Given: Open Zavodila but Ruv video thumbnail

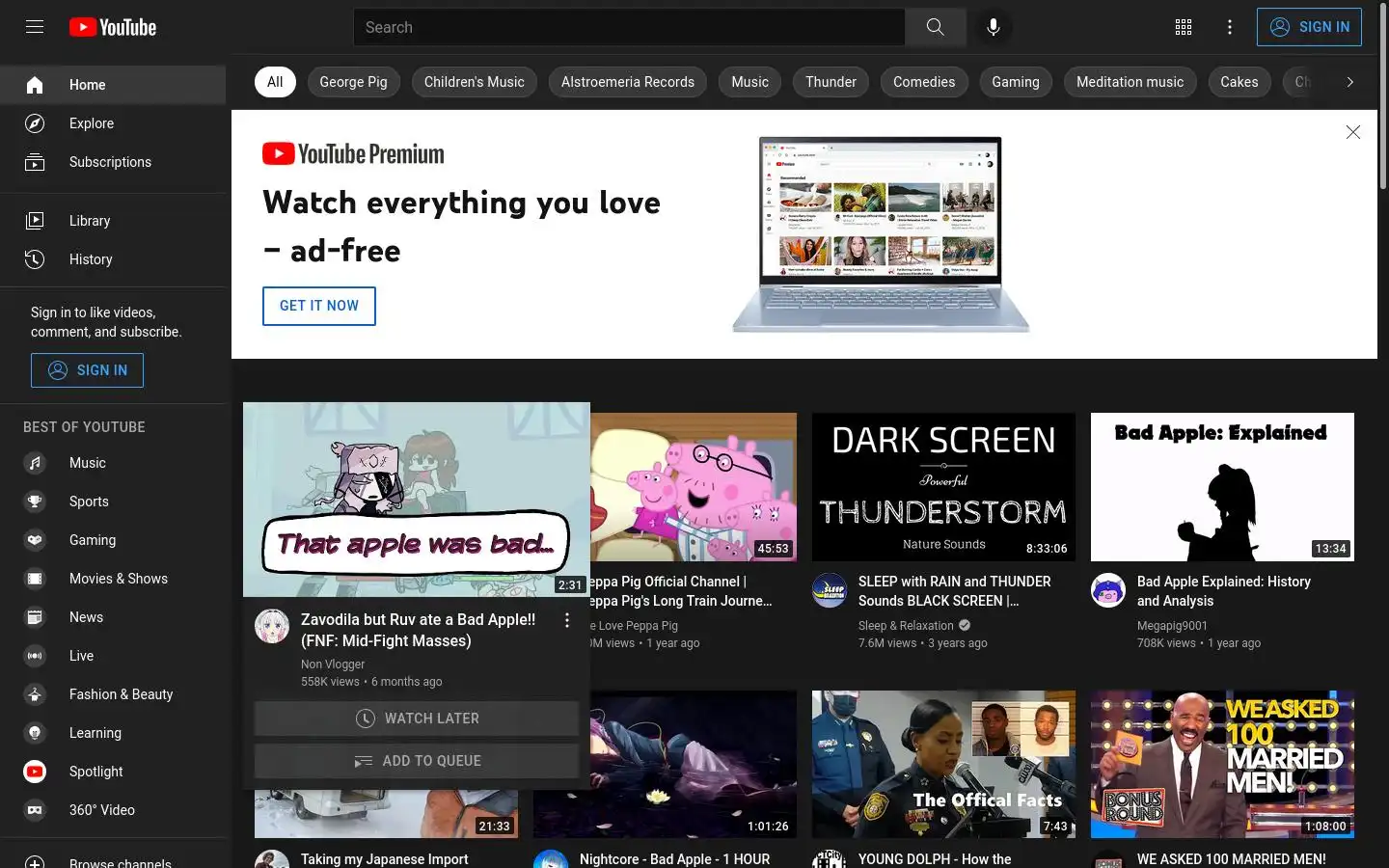Looking at the screenshot, I should pos(417,500).
